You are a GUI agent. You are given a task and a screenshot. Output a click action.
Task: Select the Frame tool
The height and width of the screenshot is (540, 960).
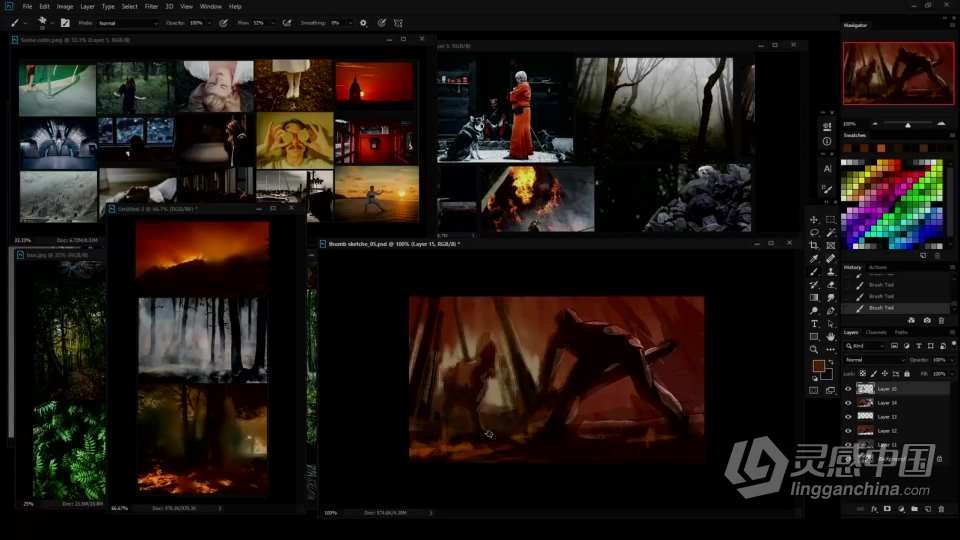point(830,246)
